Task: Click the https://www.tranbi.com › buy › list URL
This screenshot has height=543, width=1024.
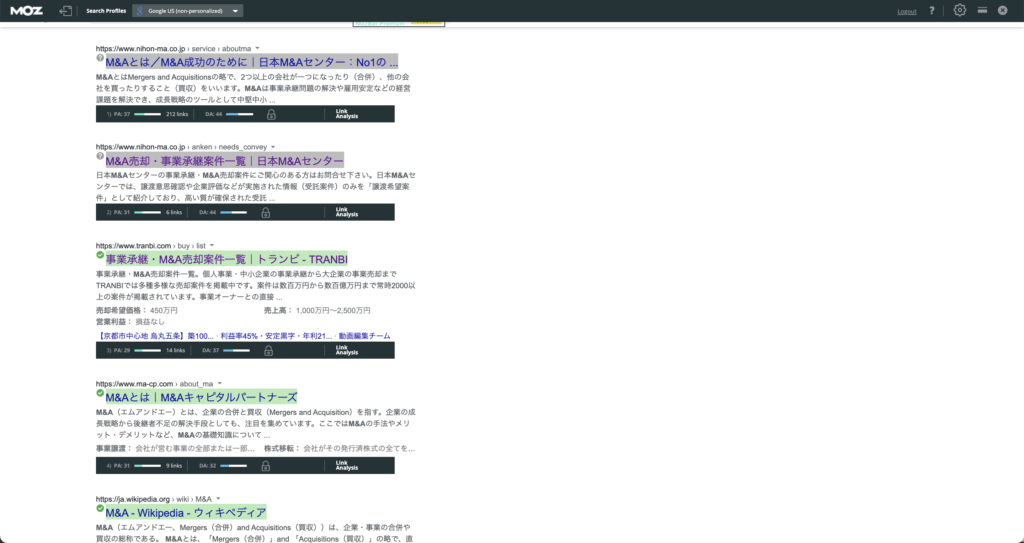Action: click(151, 246)
